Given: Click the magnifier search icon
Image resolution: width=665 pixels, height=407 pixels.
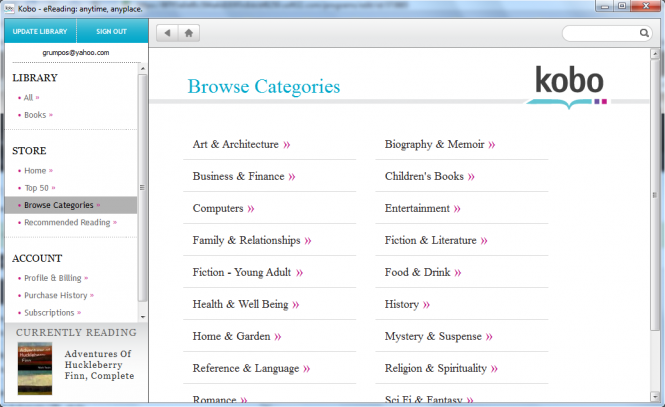Looking at the screenshot, I should pos(644,33).
